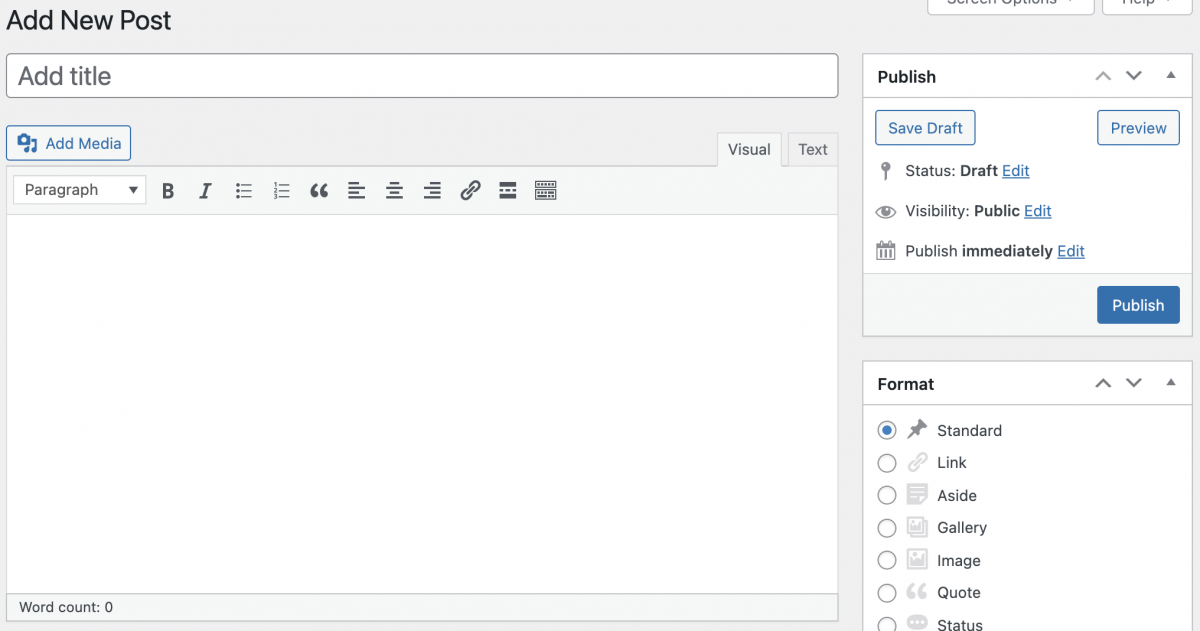
Task: Select the Gallery post format
Action: coord(887,528)
